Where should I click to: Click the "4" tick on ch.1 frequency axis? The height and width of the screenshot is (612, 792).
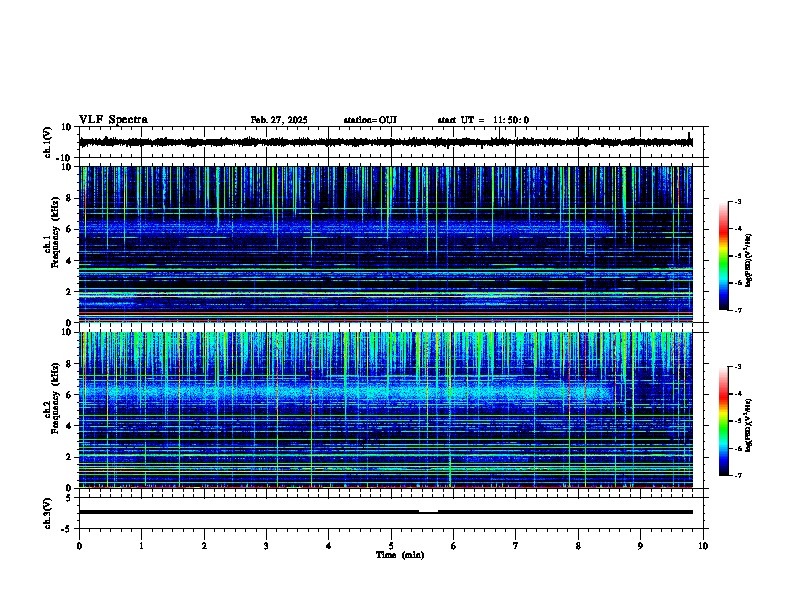pyautogui.click(x=70, y=261)
